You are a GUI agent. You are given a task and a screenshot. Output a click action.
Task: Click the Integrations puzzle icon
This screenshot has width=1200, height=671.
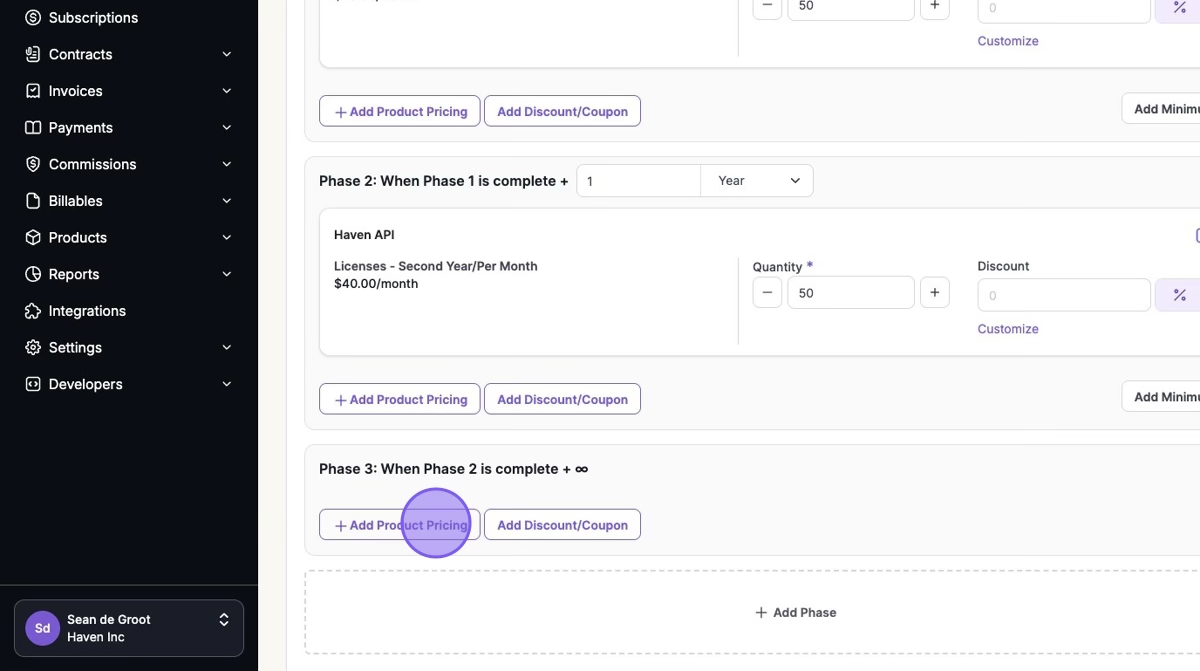point(33,311)
